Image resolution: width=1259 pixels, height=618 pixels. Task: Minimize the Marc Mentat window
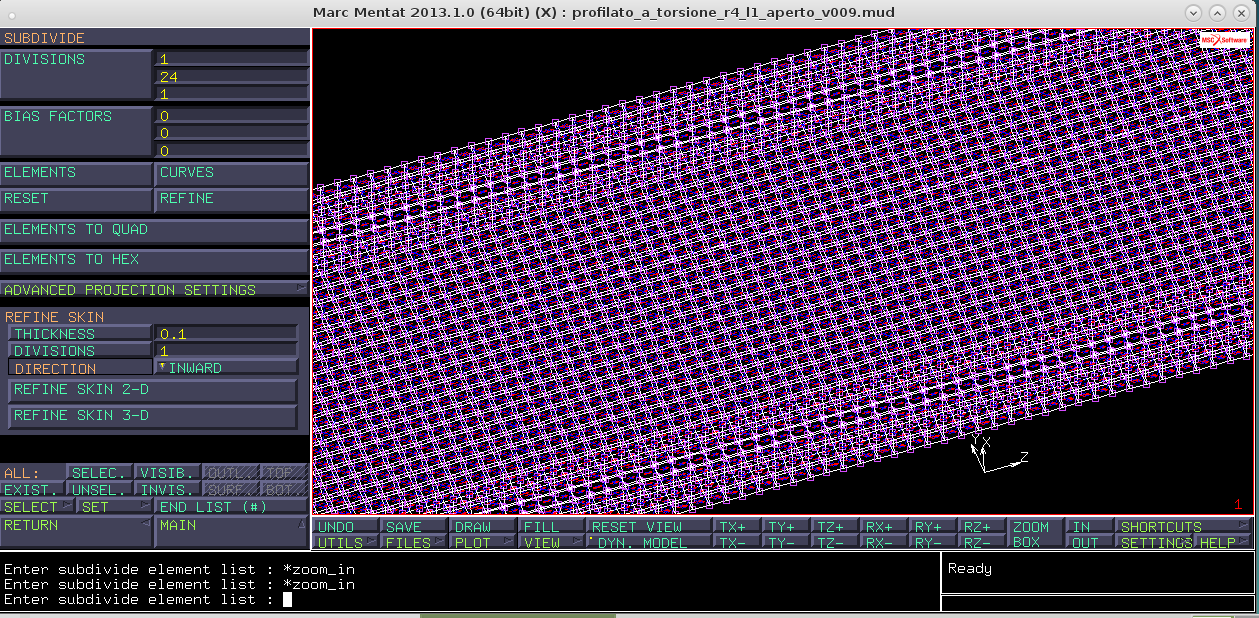(1193, 13)
